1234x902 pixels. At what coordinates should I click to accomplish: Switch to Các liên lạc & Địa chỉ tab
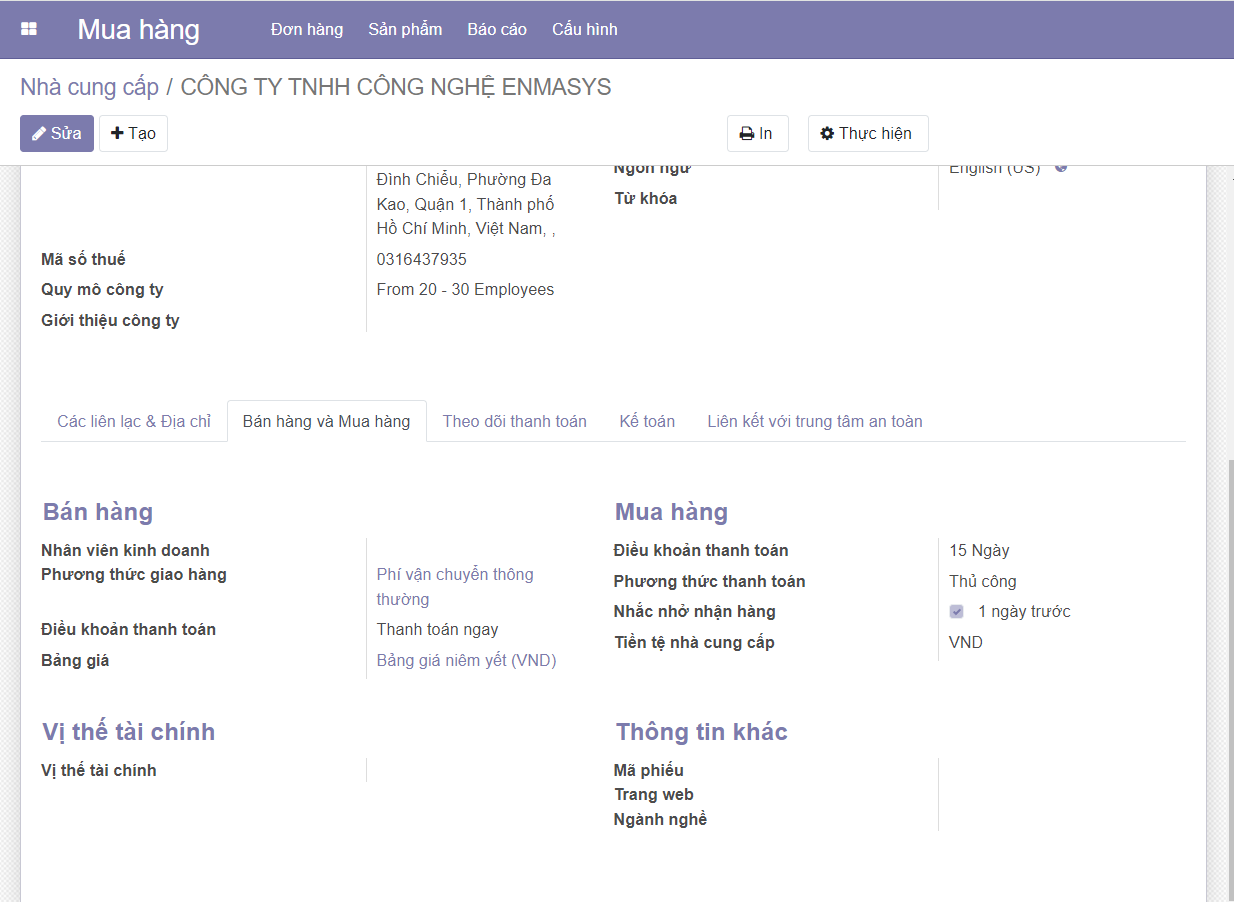[134, 421]
